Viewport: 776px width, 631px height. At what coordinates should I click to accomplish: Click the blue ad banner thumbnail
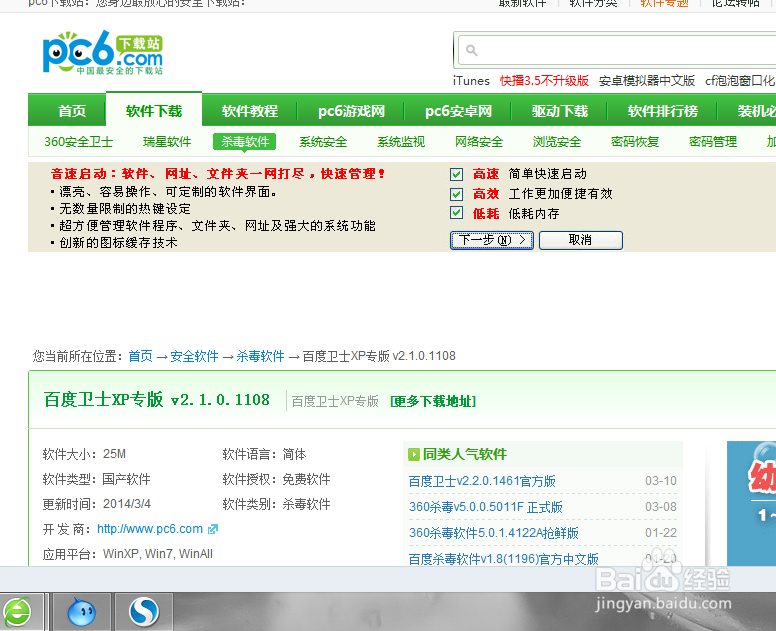[x=751, y=503]
